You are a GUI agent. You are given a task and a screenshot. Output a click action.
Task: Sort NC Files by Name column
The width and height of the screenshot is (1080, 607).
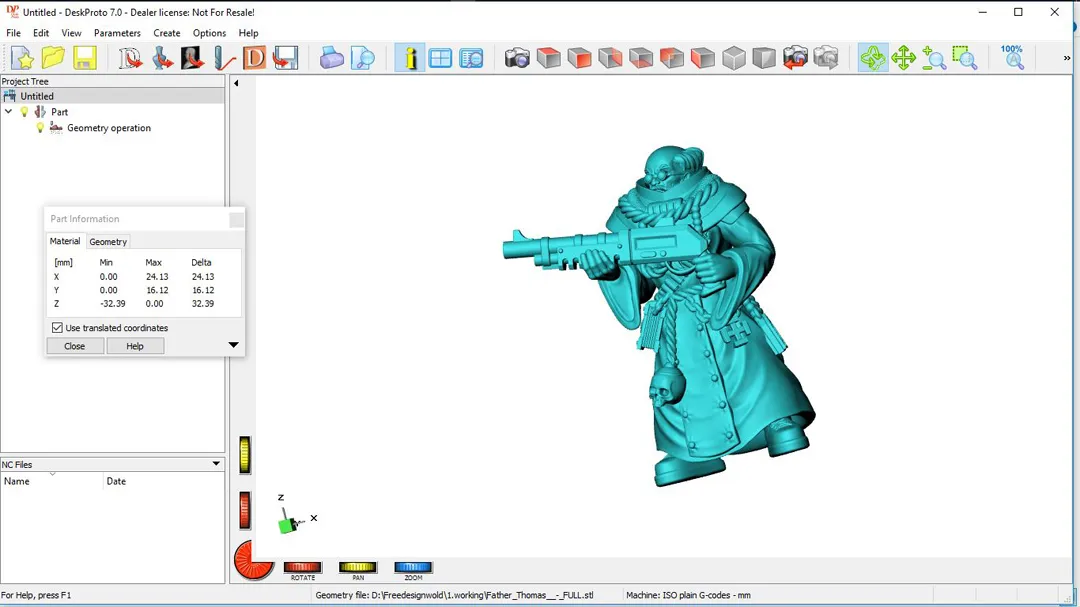(52, 481)
